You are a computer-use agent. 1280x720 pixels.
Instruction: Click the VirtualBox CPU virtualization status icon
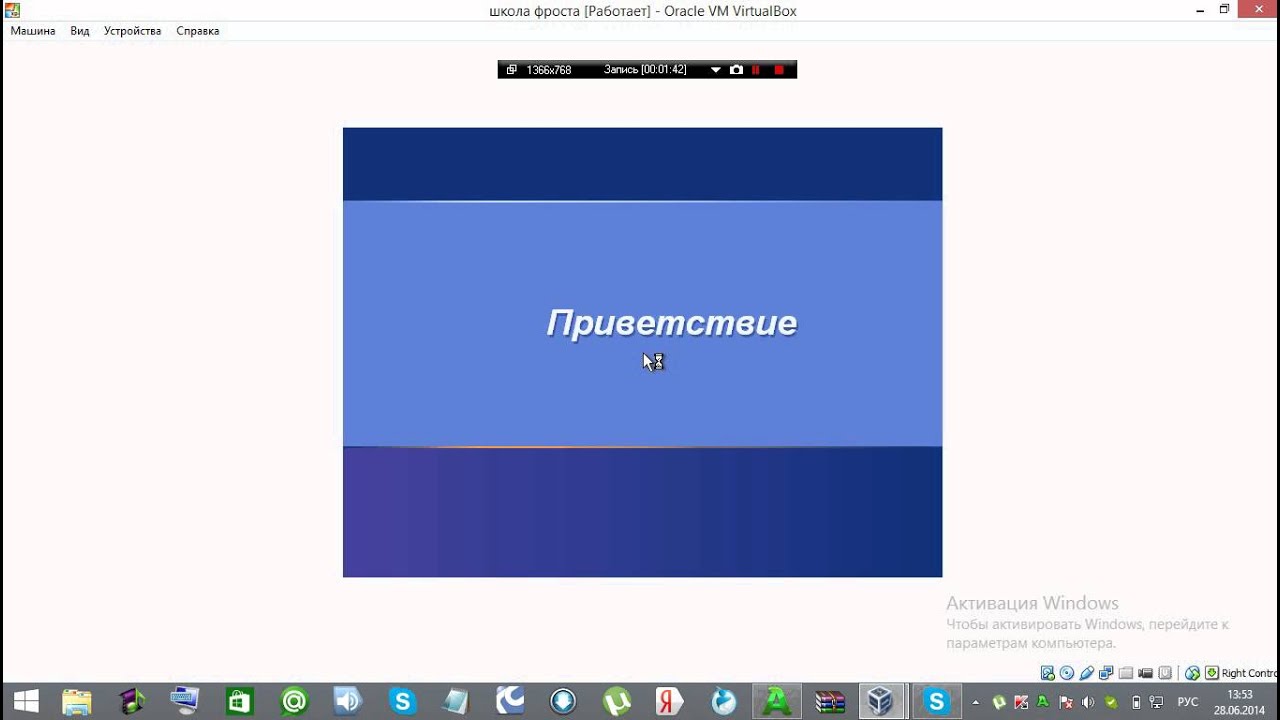click(1165, 673)
